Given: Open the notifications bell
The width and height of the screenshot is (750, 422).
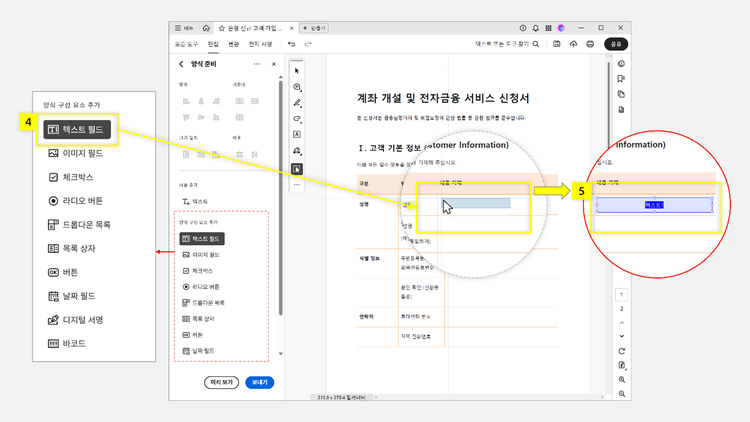Looking at the screenshot, I should click(536, 28).
